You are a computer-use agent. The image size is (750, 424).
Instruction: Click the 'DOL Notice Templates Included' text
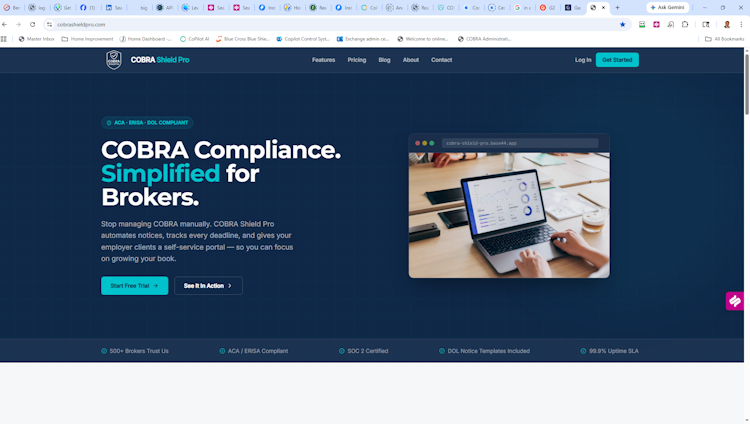[488, 351]
